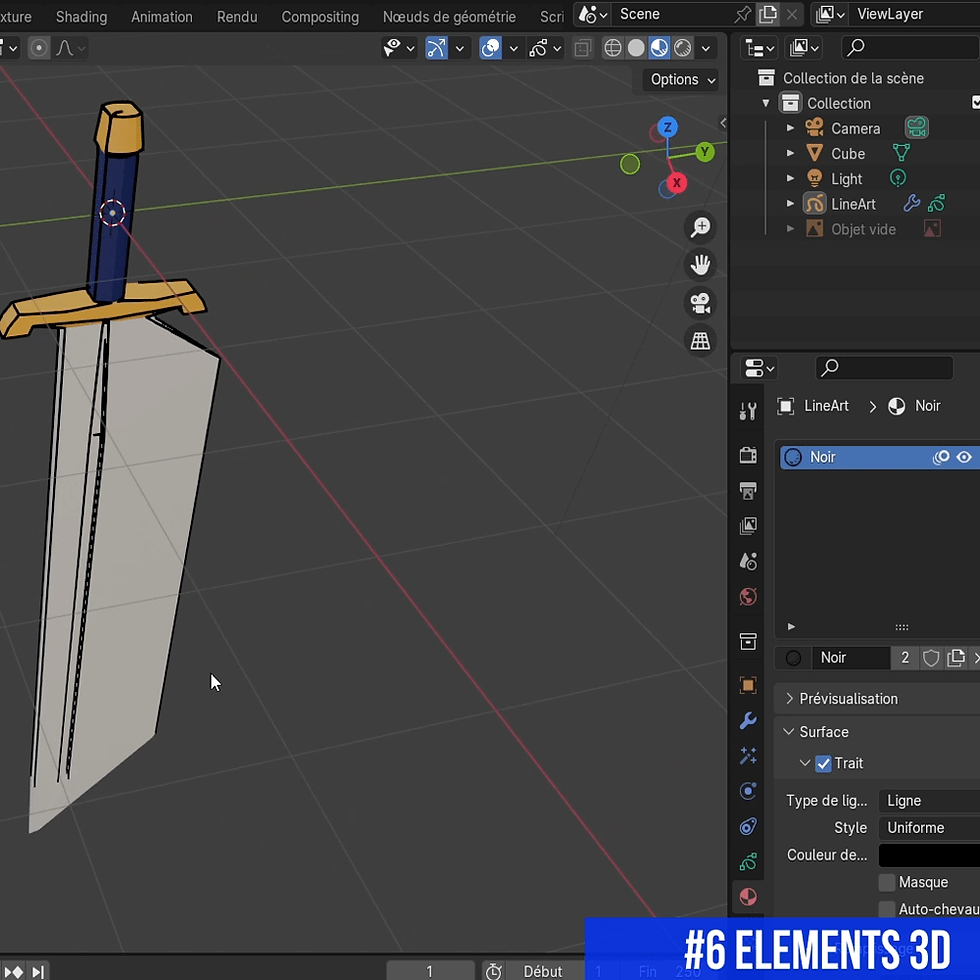Expand the Light item in outliner
Viewport: 980px width, 980px height.
[x=790, y=178]
